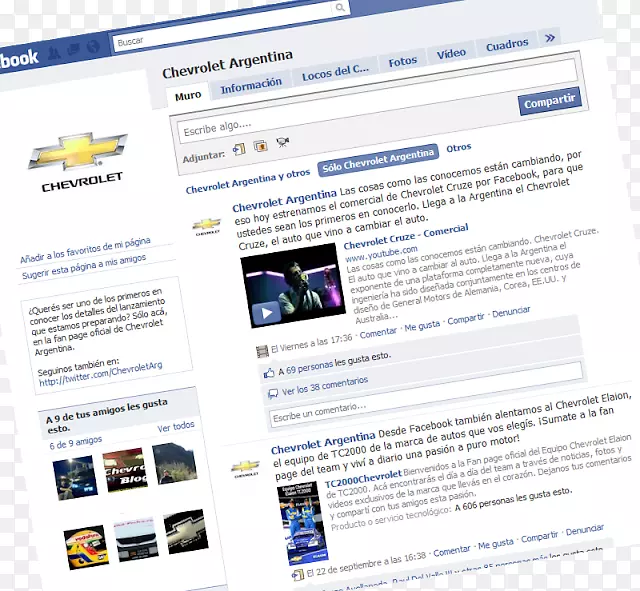Open Ver los 38 comentarios
Viewport: 640px width, 591px height.
click(324, 386)
